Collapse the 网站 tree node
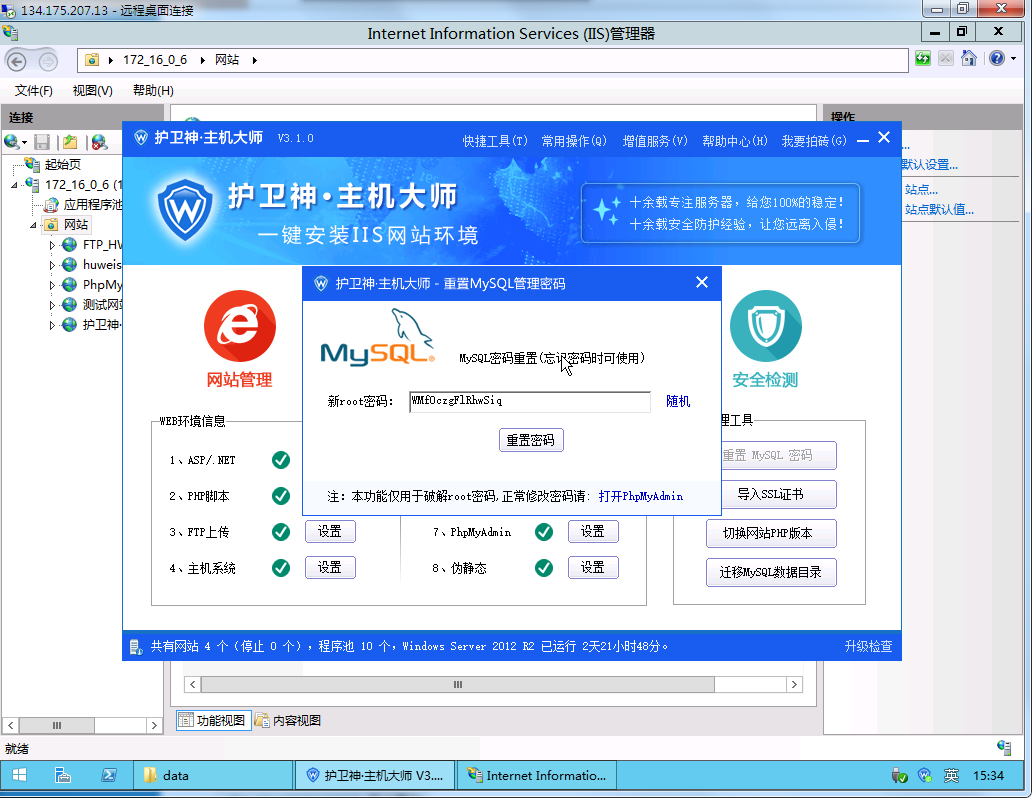The image size is (1032, 798). click(33, 225)
